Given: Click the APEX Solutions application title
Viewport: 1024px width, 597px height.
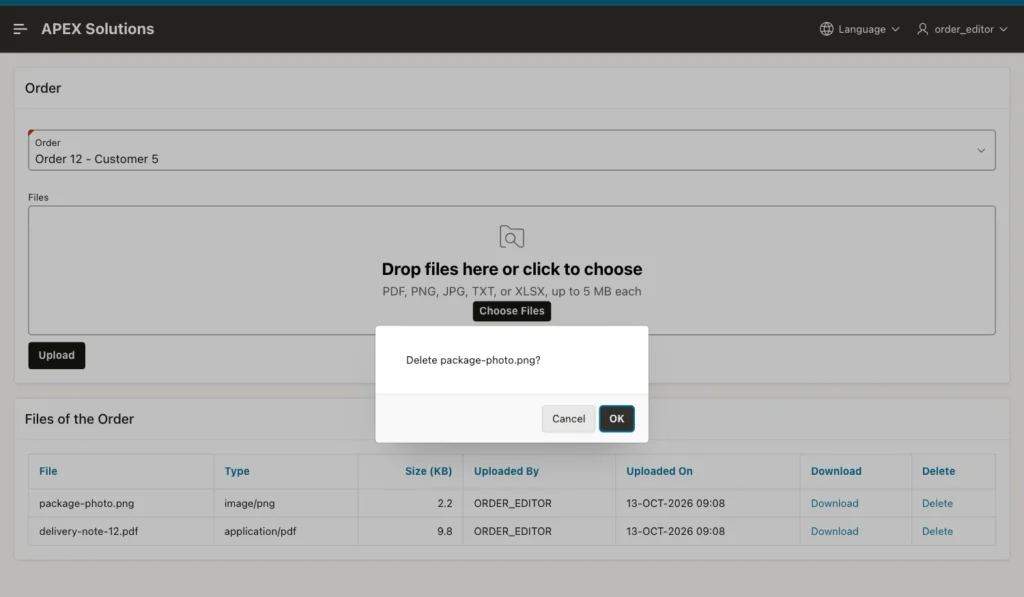Looking at the screenshot, I should click(97, 29).
